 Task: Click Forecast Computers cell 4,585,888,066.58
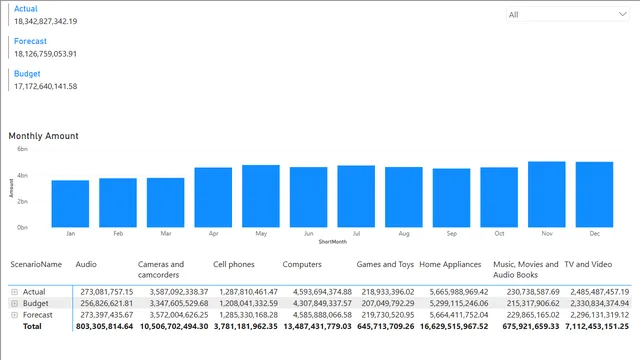pyautogui.click(x=322, y=315)
